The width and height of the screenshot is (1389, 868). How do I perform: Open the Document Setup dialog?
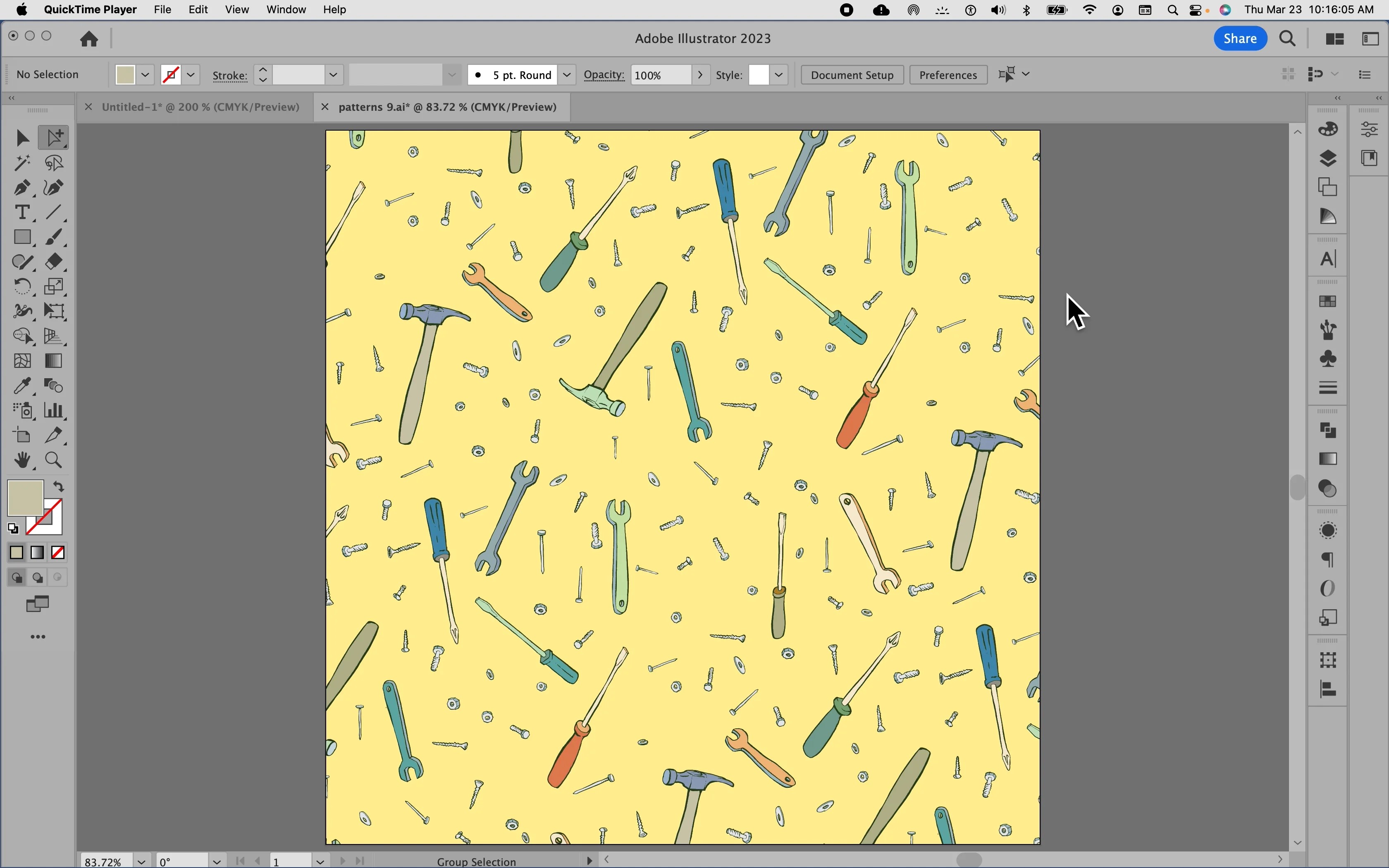[x=852, y=74]
